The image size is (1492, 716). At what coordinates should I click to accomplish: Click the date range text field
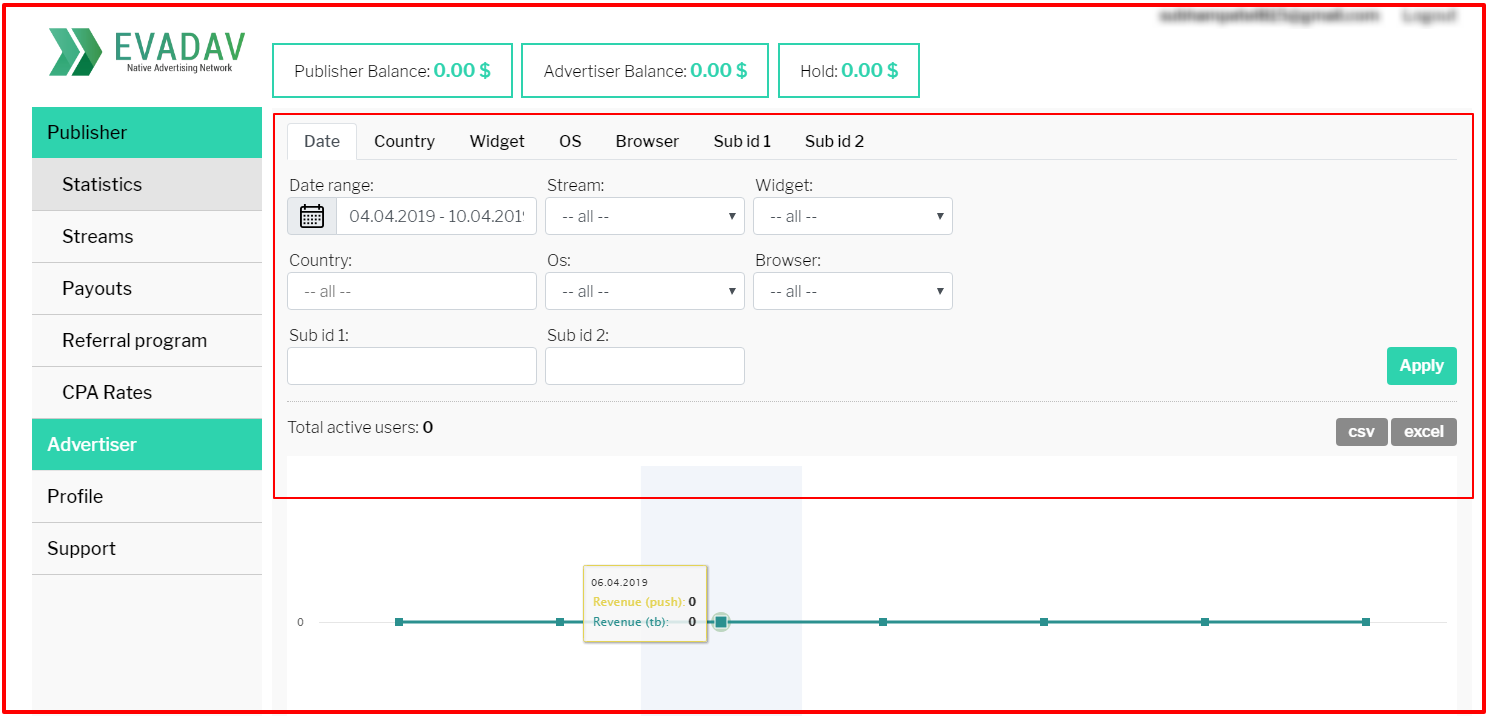pos(436,216)
